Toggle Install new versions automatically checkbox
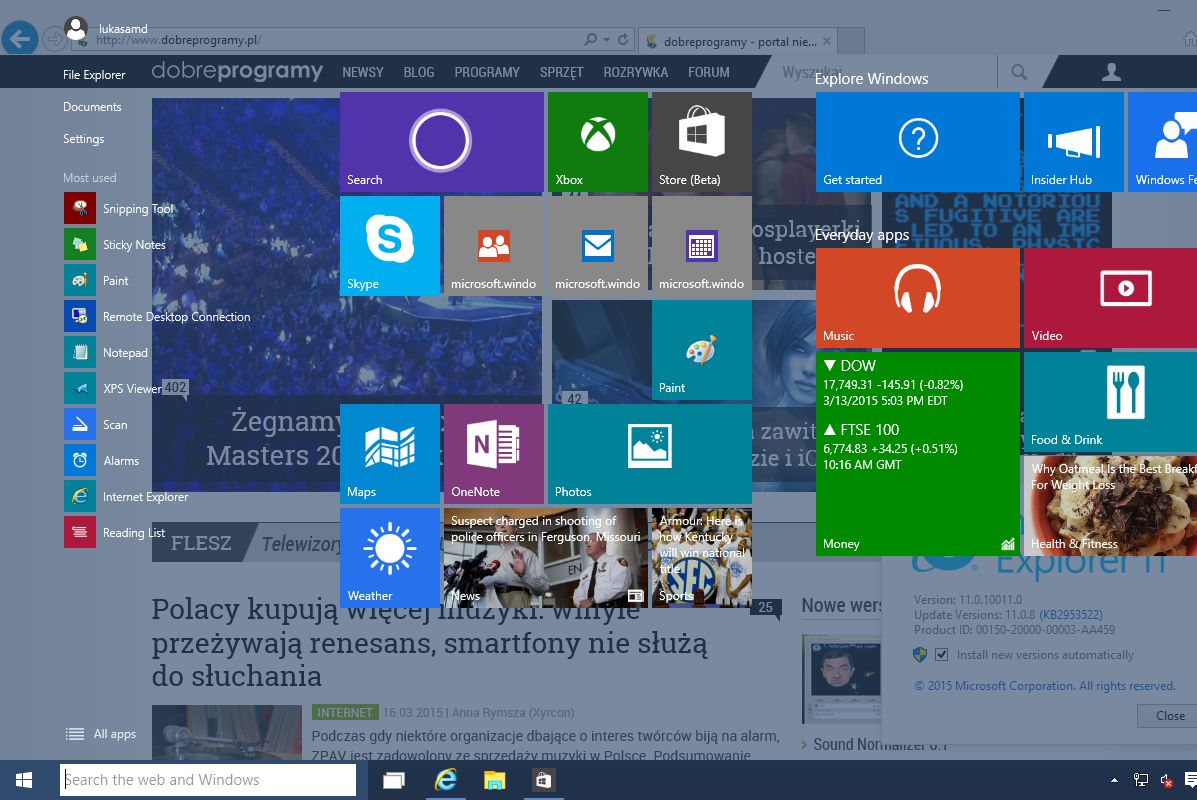This screenshot has height=800, width=1197. click(x=941, y=654)
